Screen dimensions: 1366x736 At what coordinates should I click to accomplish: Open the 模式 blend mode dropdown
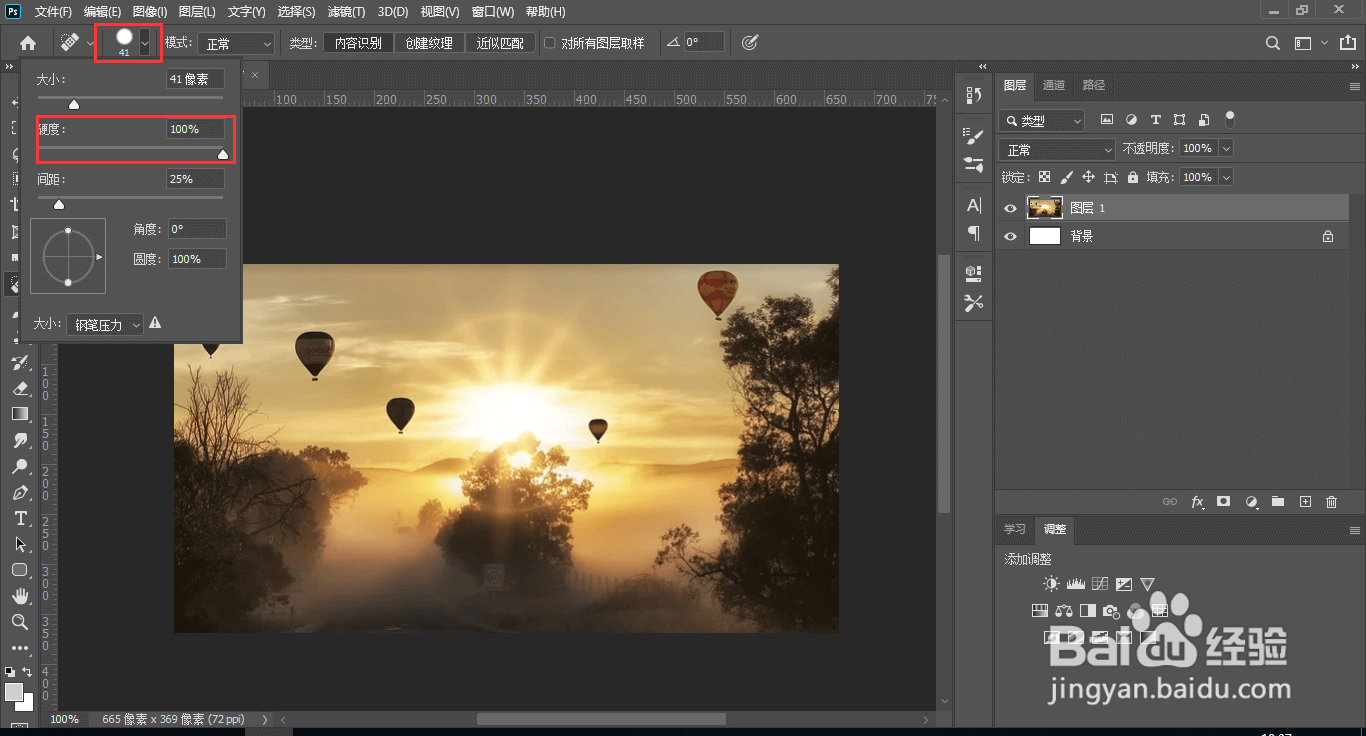[236, 43]
